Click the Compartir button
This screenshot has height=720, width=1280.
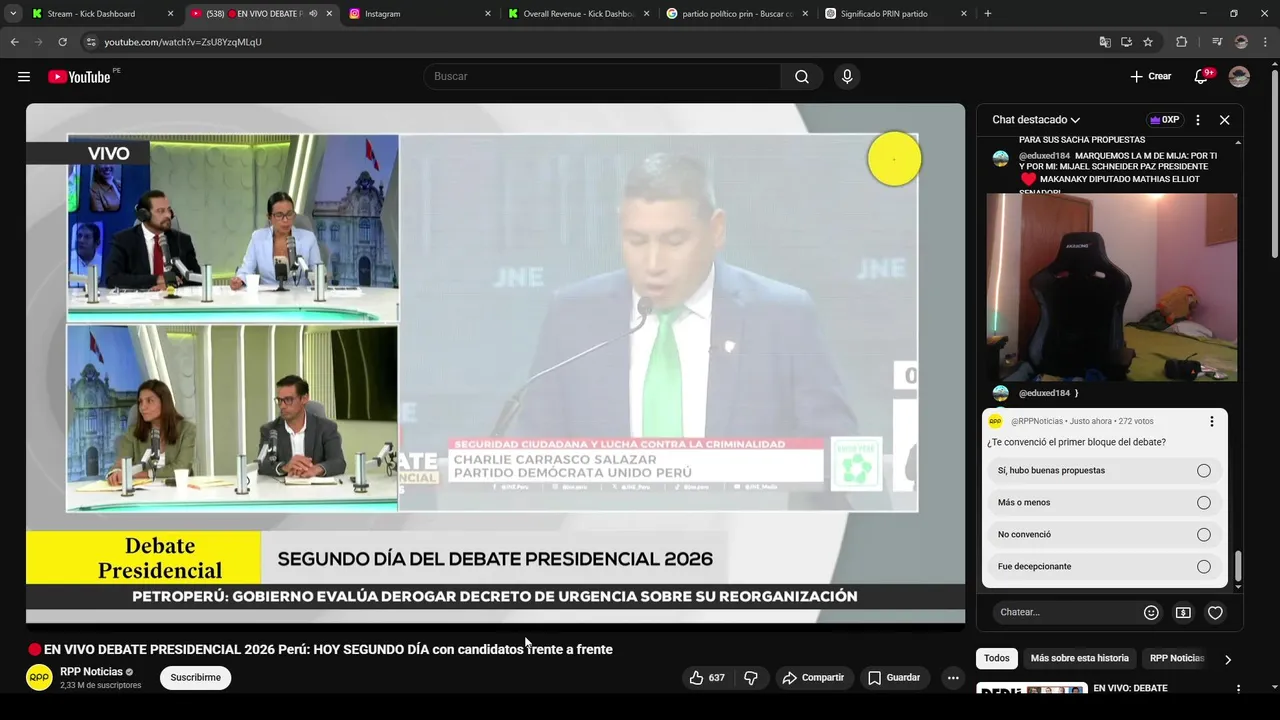[813, 678]
